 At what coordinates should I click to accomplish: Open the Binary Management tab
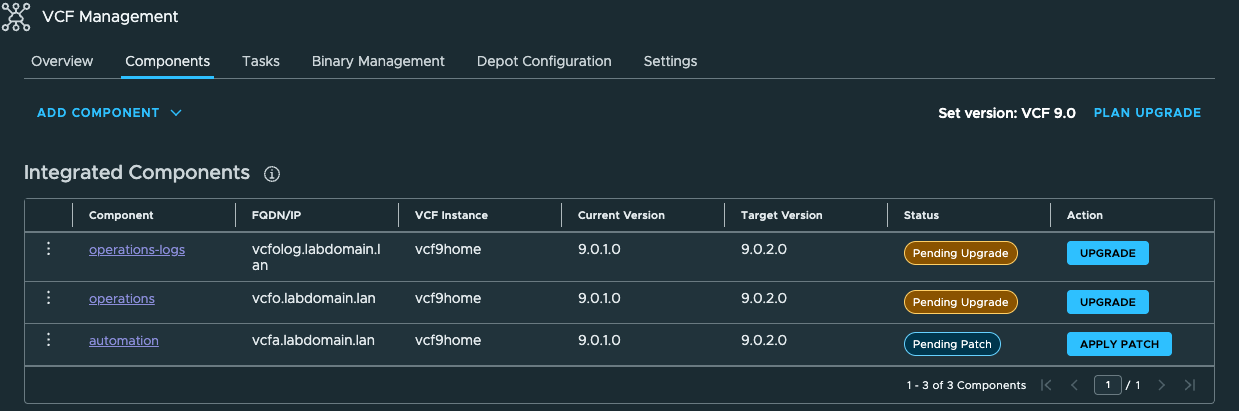pos(378,61)
